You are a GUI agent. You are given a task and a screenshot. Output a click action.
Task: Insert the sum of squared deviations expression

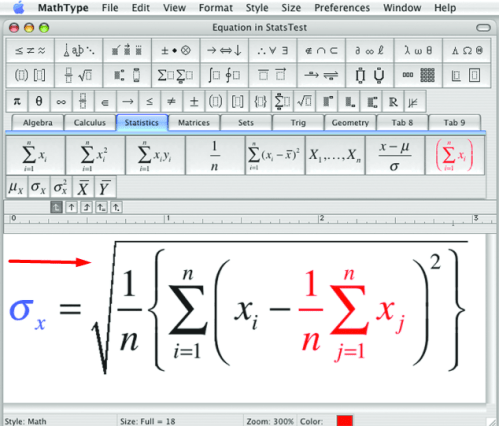275,155
